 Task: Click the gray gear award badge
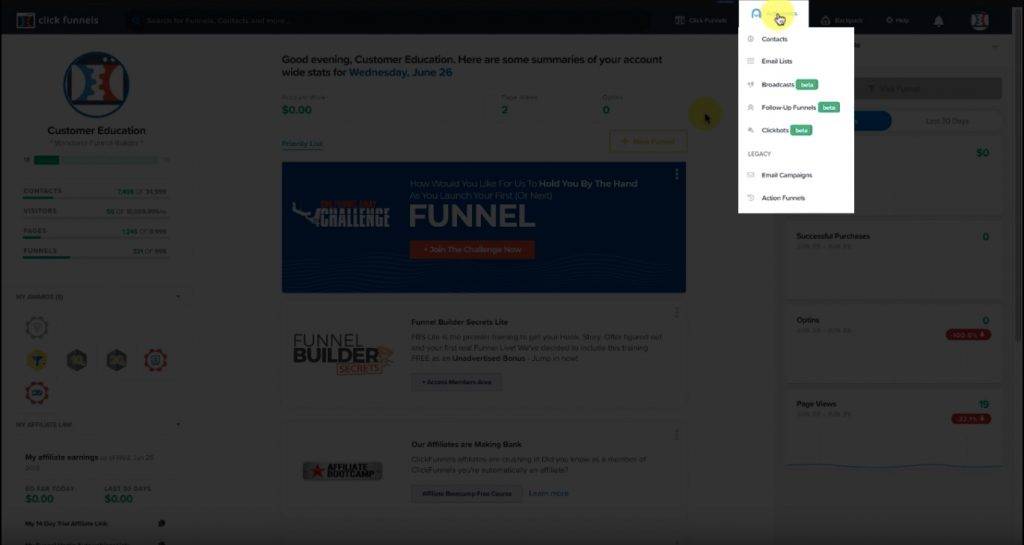click(x=37, y=327)
